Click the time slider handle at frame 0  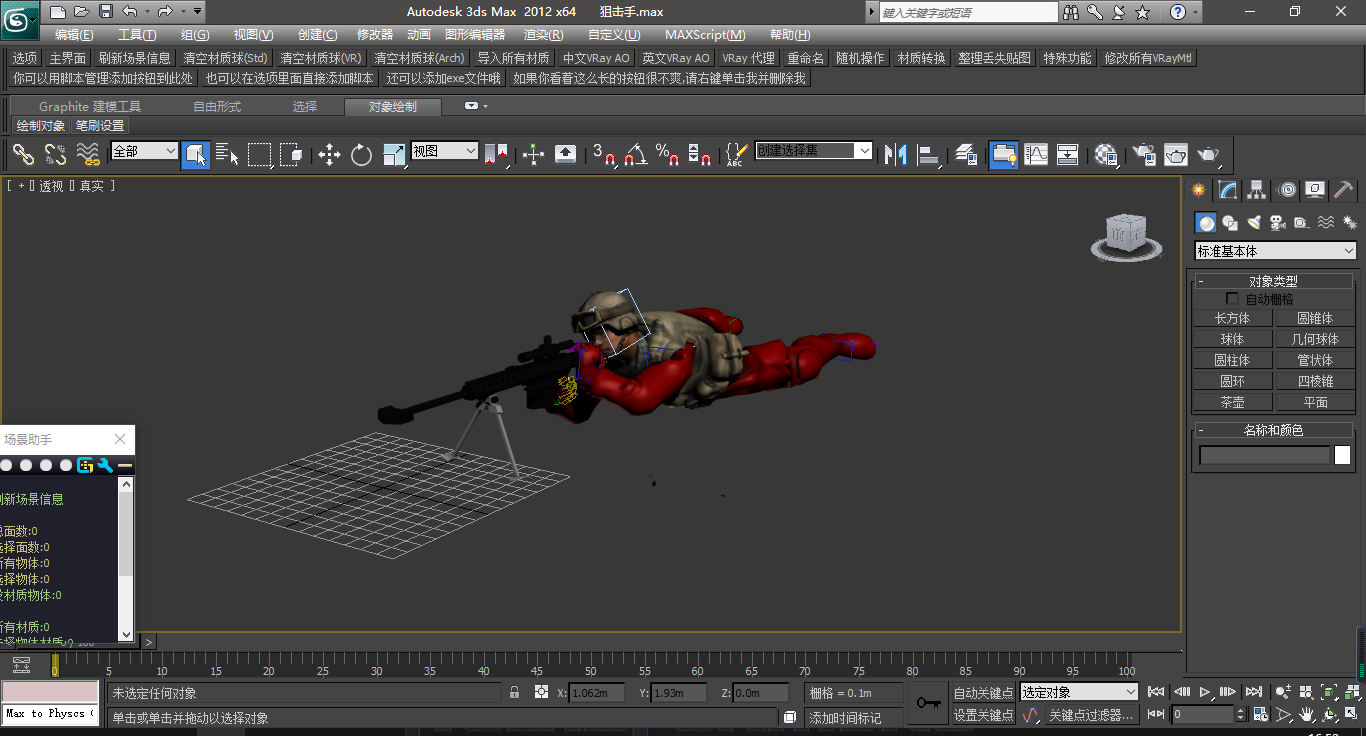[55, 665]
